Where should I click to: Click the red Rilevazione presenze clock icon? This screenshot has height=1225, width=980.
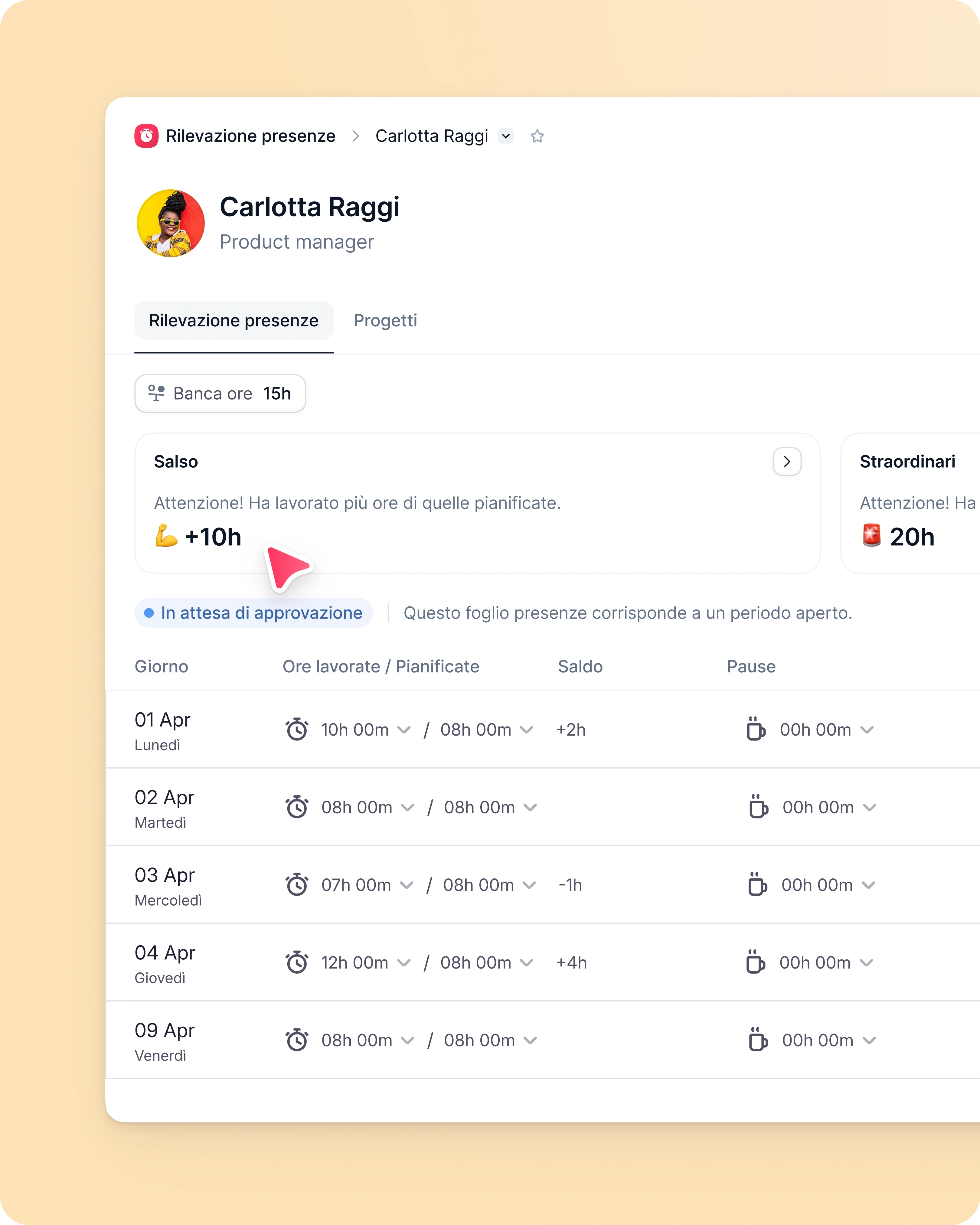click(146, 136)
